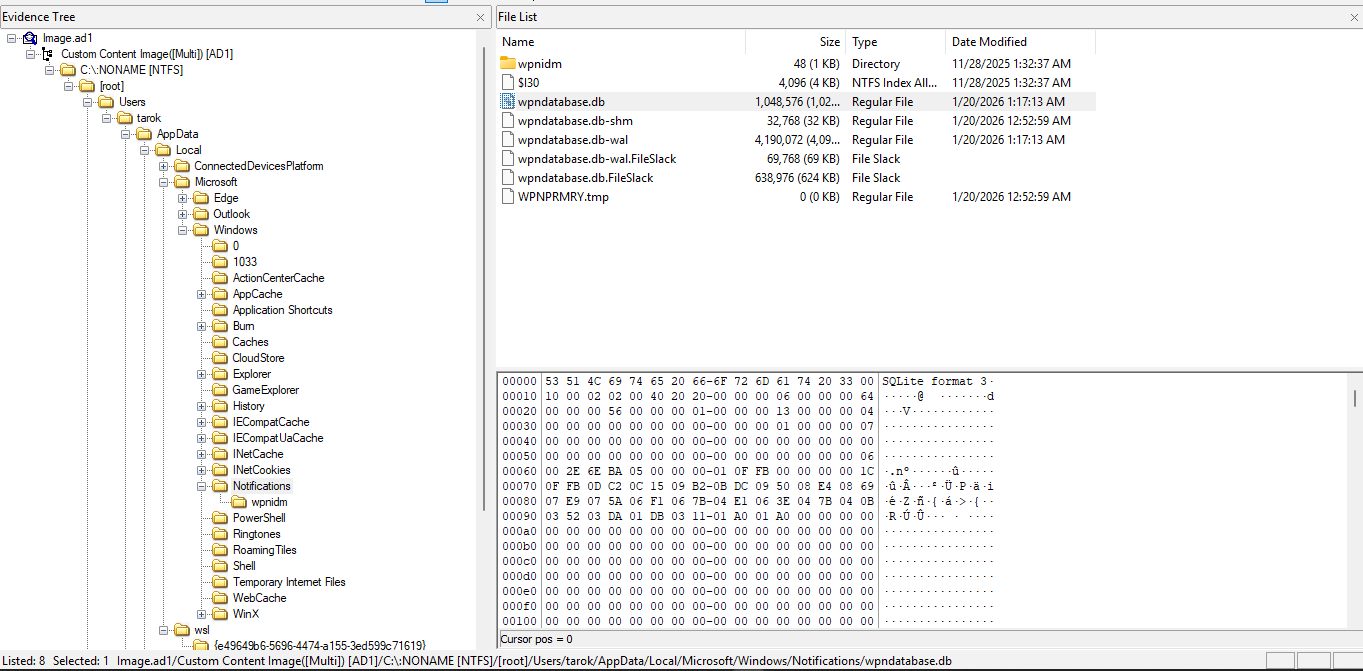Select the History tree folder
Screen dimensions: 1363x671
point(248,406)
